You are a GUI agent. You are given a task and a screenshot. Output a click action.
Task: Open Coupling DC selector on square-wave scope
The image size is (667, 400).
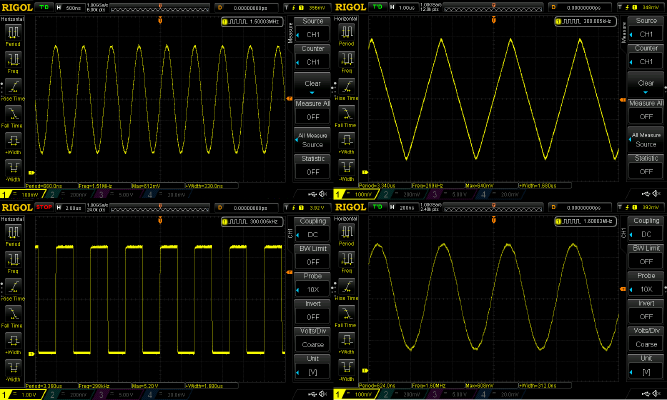313,229
